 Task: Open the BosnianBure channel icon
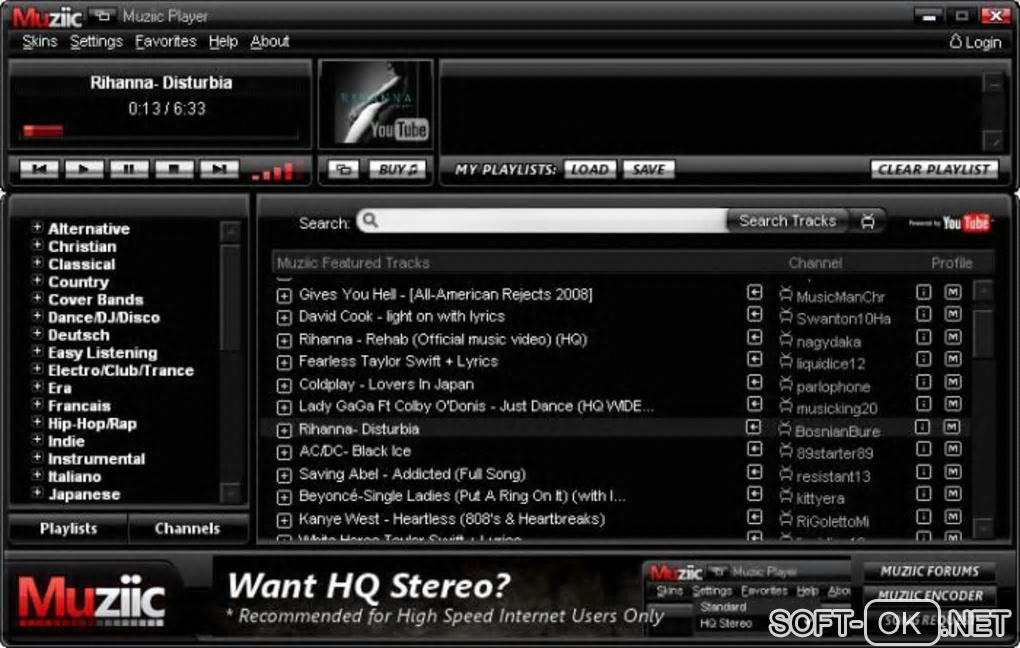click(785, 429)
